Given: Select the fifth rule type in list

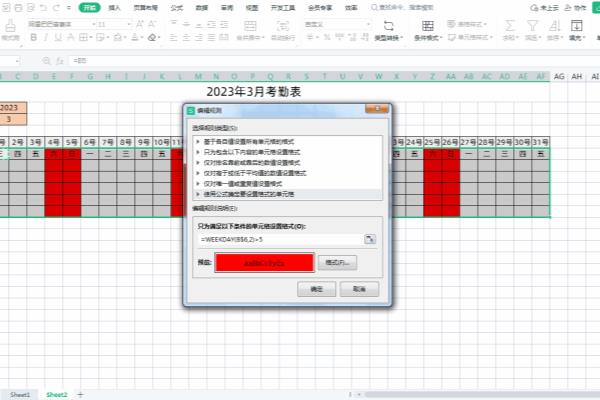Looking at the screenshot, I should [287, 184].
